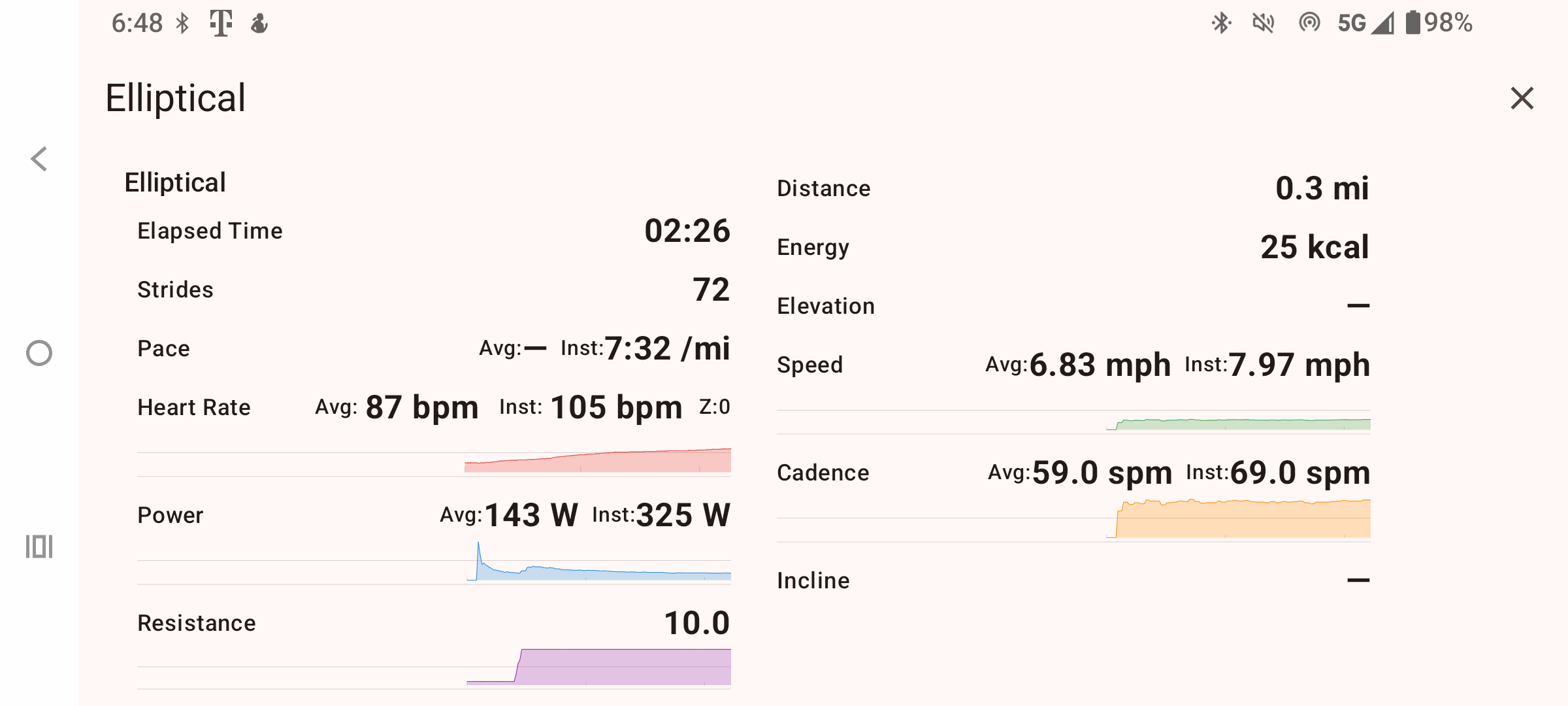Tap the Distance 0.3 mi value
This screenshot has height=706, width=1568.
click(x=1321, y=188)
